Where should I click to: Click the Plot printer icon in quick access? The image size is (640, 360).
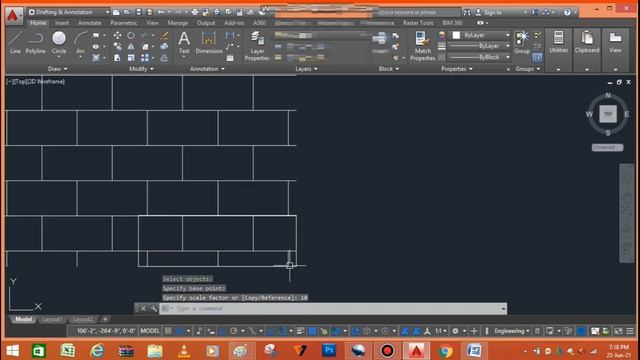(195, 12)
